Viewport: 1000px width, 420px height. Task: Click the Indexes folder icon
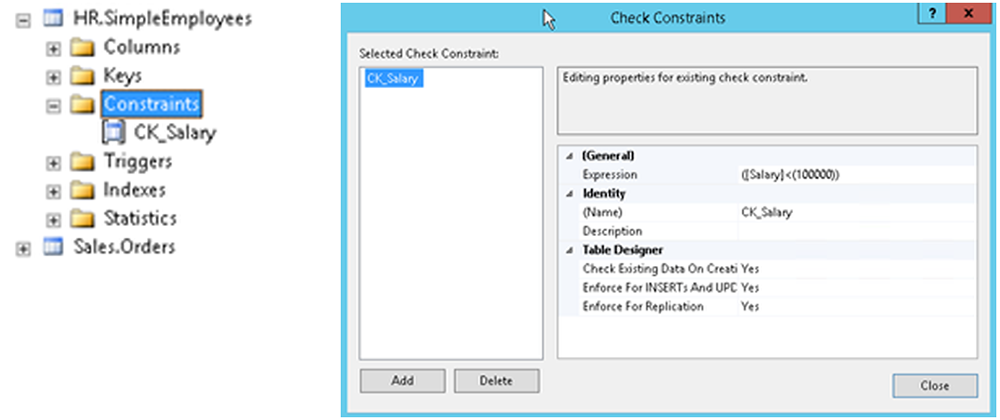coord(83,190)
